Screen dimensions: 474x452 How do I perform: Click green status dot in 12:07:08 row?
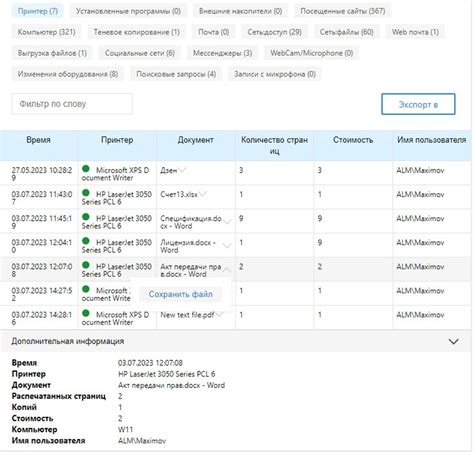tap(86, 265)
